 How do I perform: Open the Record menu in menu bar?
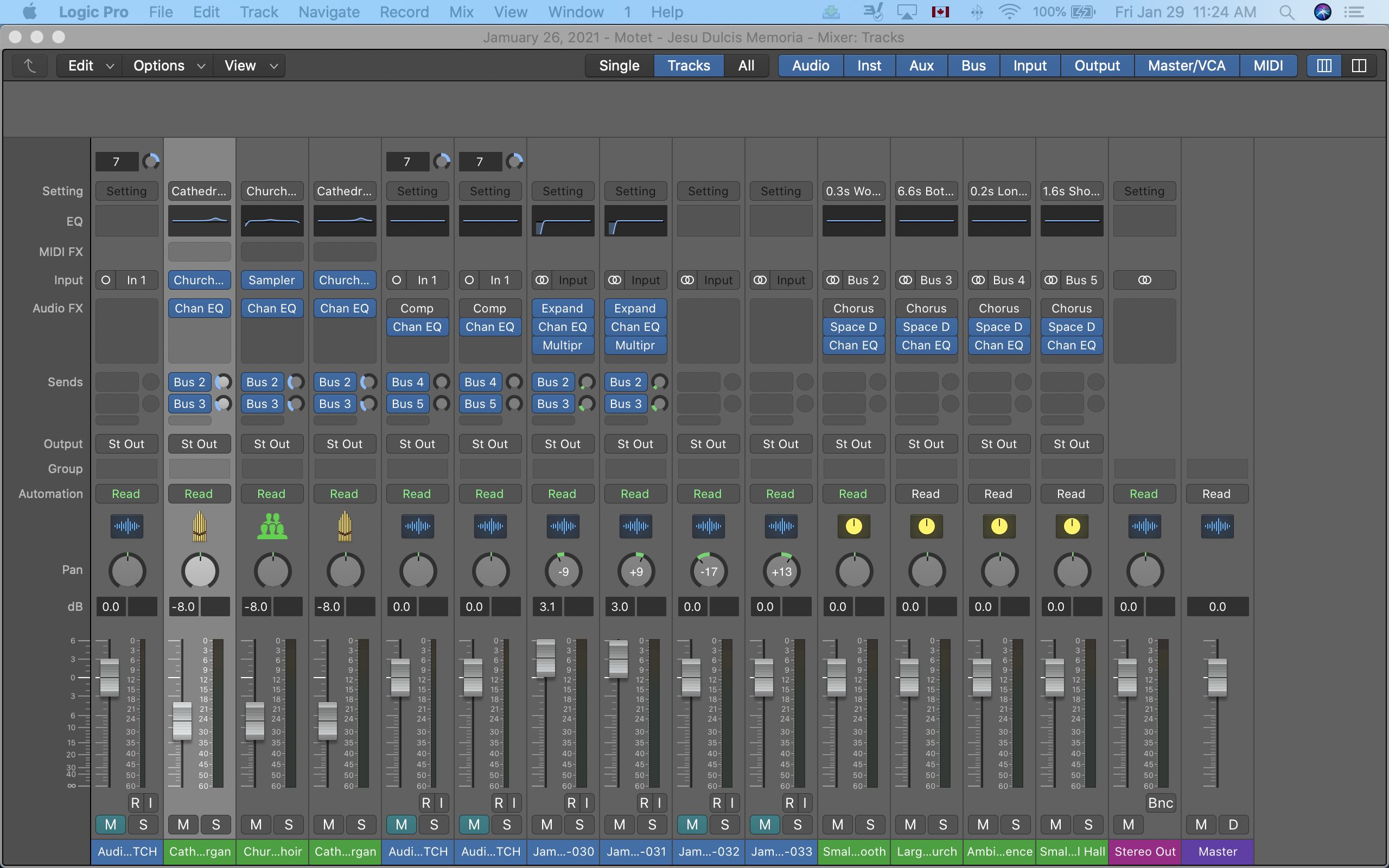404,12
